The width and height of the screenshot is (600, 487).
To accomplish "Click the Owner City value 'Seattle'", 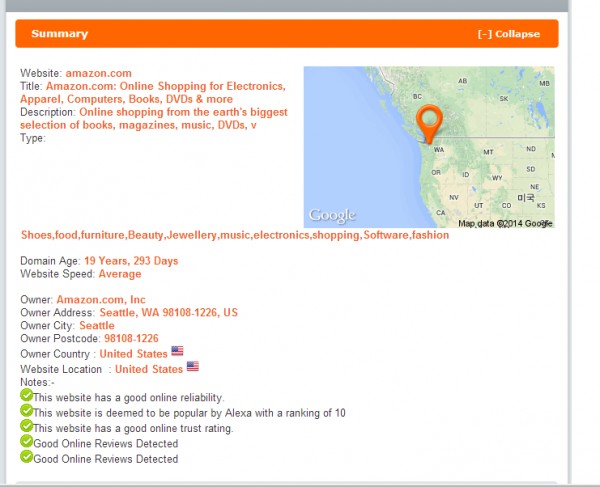I will pyautogui.click(x=97, y=326).
